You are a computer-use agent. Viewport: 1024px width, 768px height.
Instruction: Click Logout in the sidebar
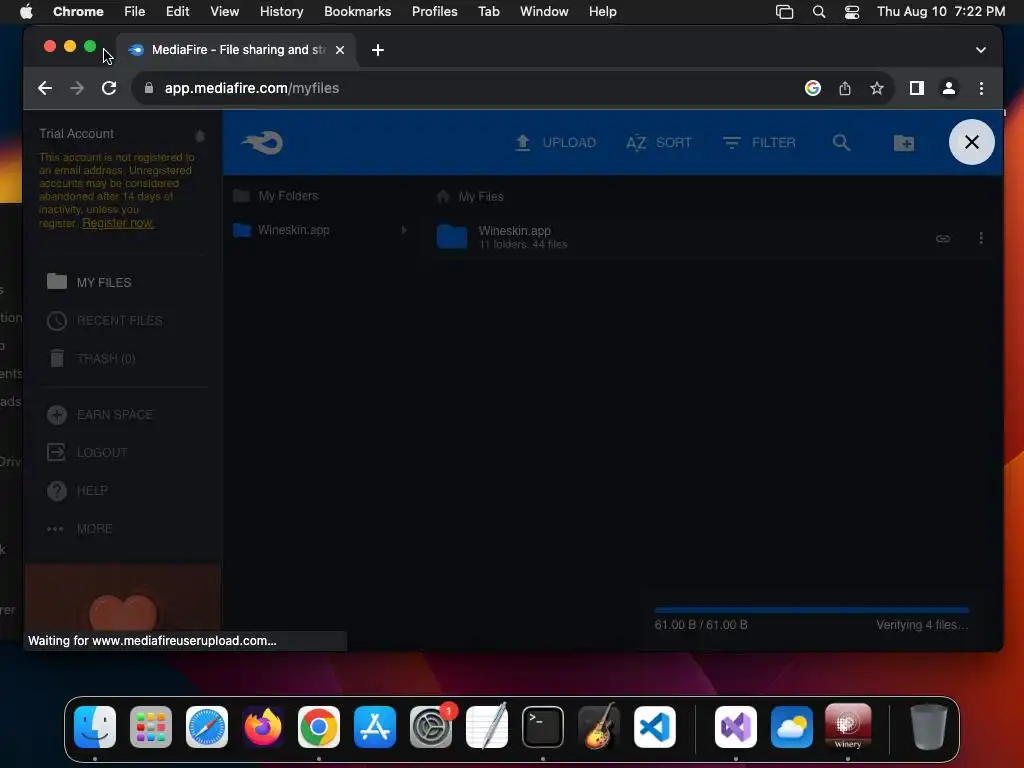[102, 453]
